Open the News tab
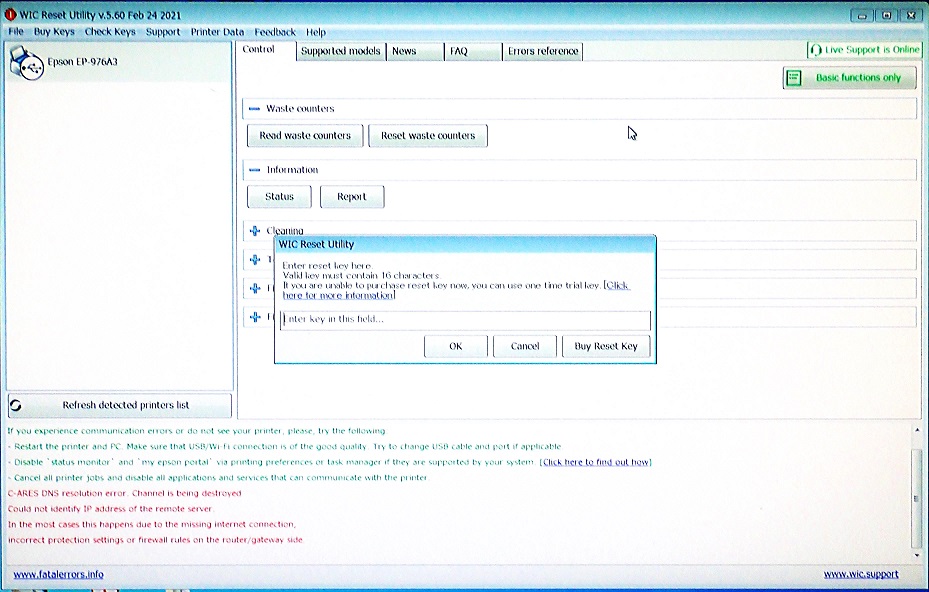 click(414, 51)
